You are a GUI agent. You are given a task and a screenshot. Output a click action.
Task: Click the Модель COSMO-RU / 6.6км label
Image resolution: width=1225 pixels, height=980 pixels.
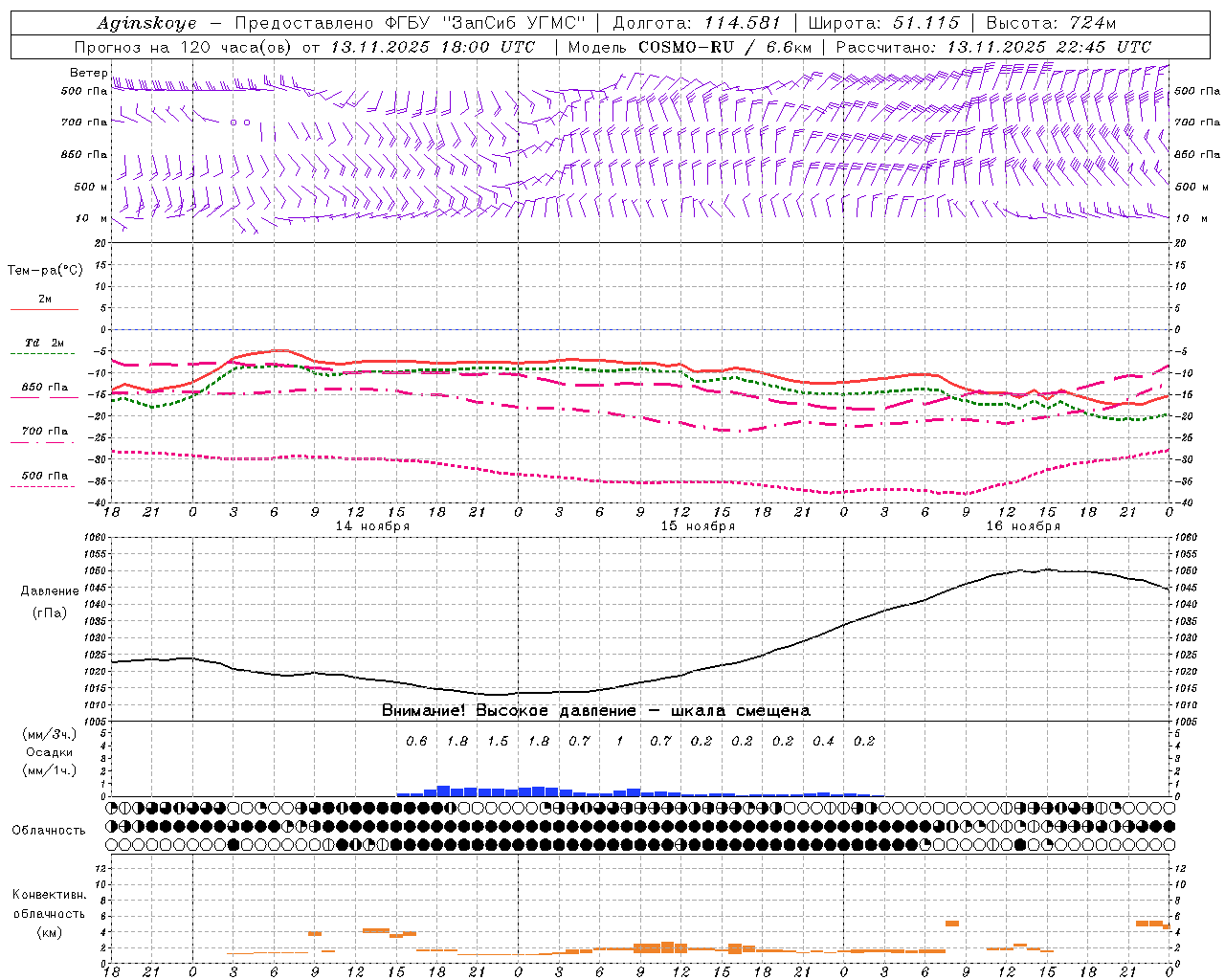[690, 47]
